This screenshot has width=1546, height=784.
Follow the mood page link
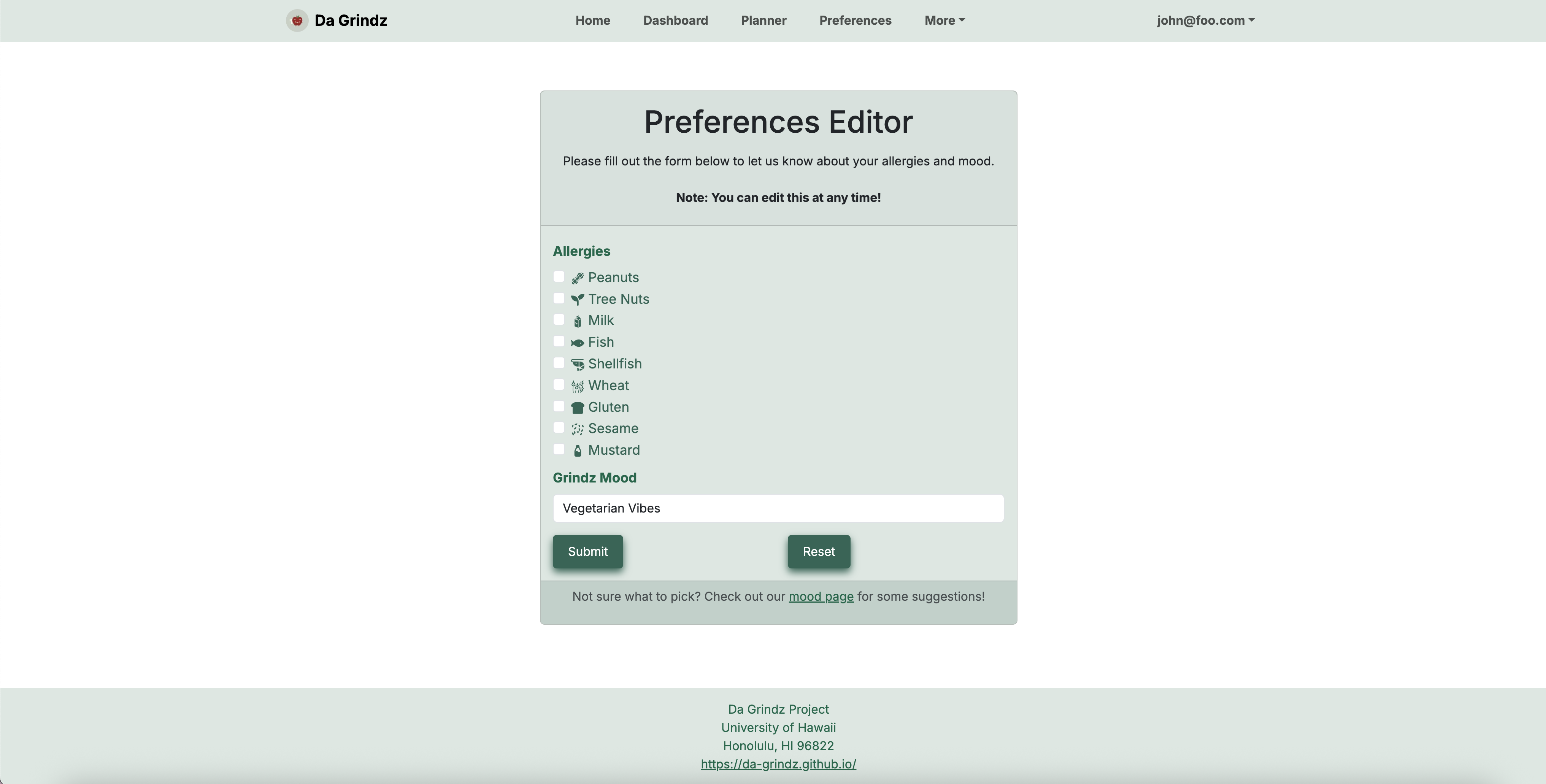[821, 597]
